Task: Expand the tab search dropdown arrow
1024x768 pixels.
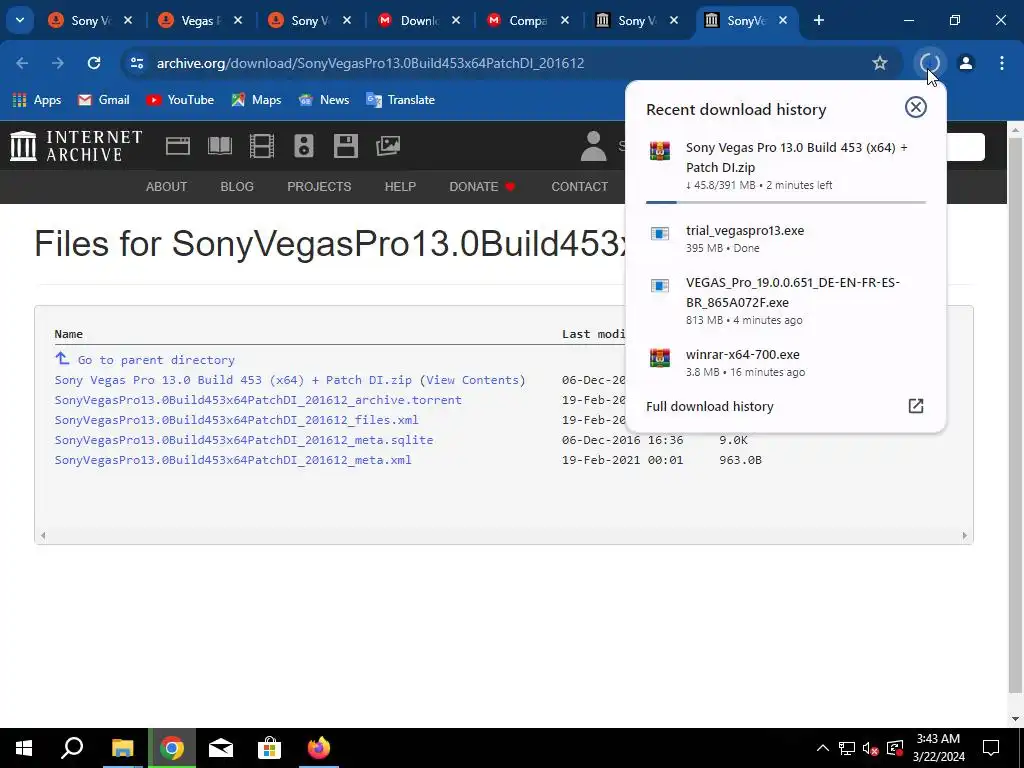Action: [x=20, y=20]
